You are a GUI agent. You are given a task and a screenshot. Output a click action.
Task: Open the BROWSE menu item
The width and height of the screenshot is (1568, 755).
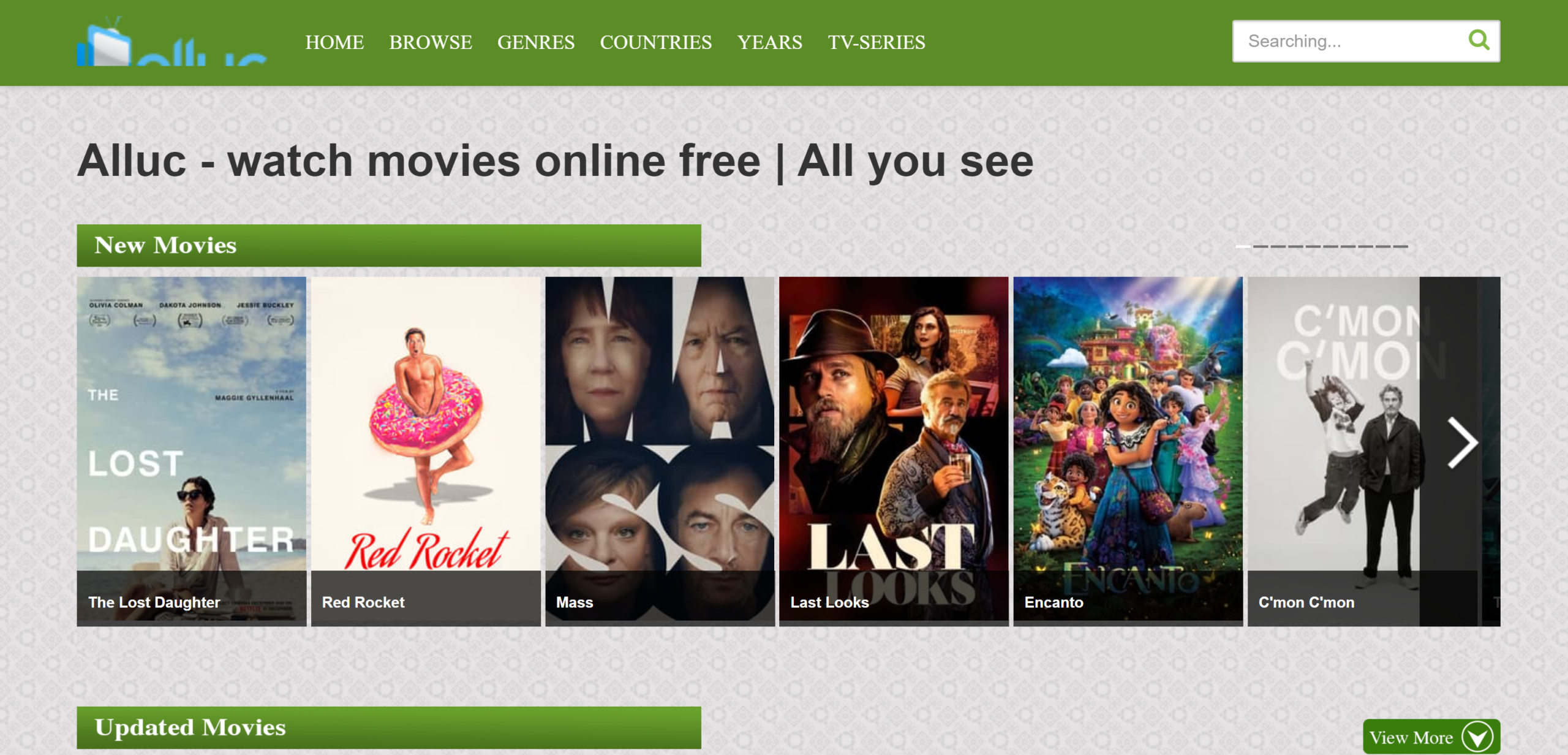[431, 42]
